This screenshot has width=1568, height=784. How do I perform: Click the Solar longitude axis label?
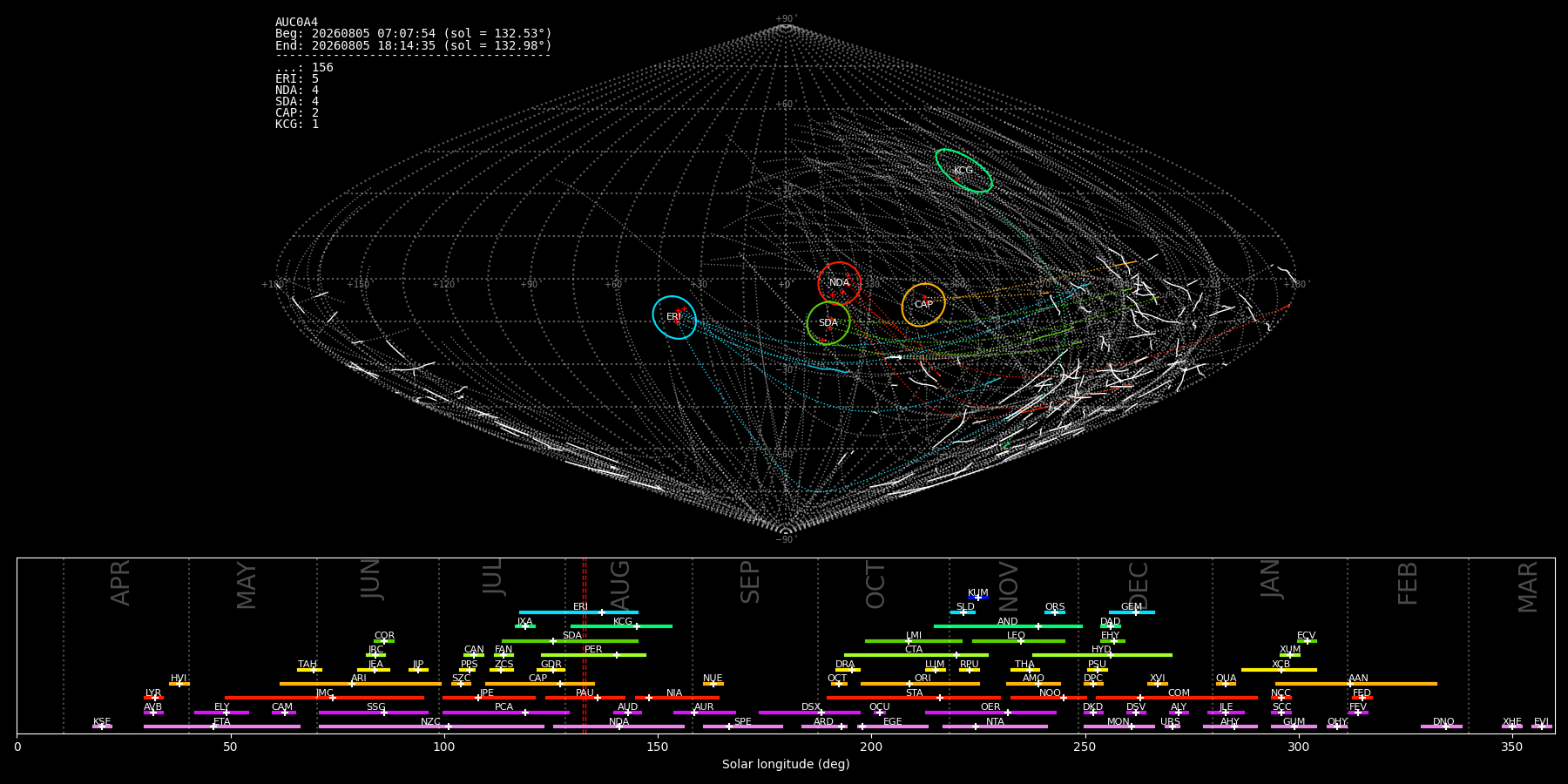(x=786, y=764)
